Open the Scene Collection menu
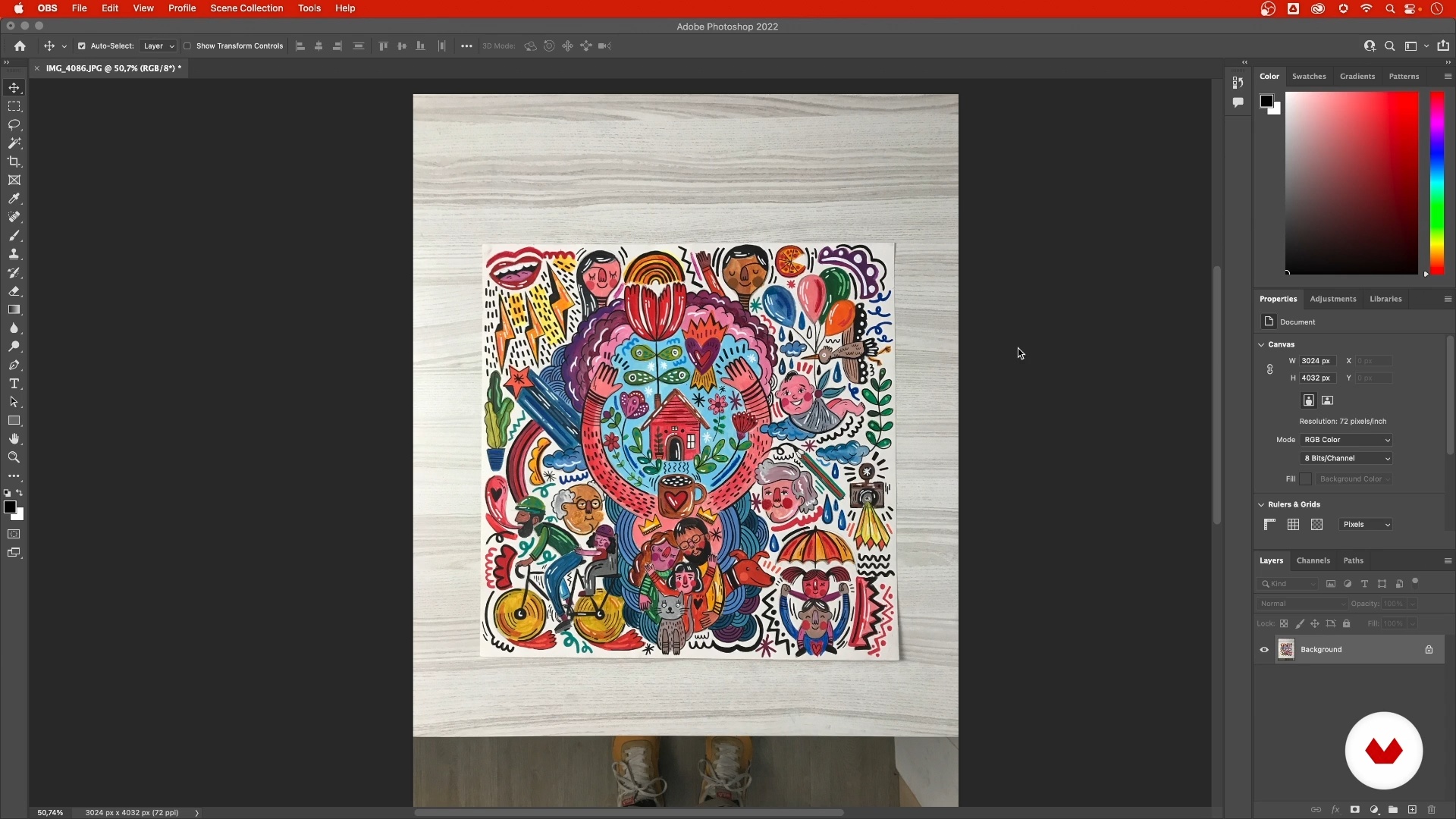1456x819 pixels. [x=246, y=8]
